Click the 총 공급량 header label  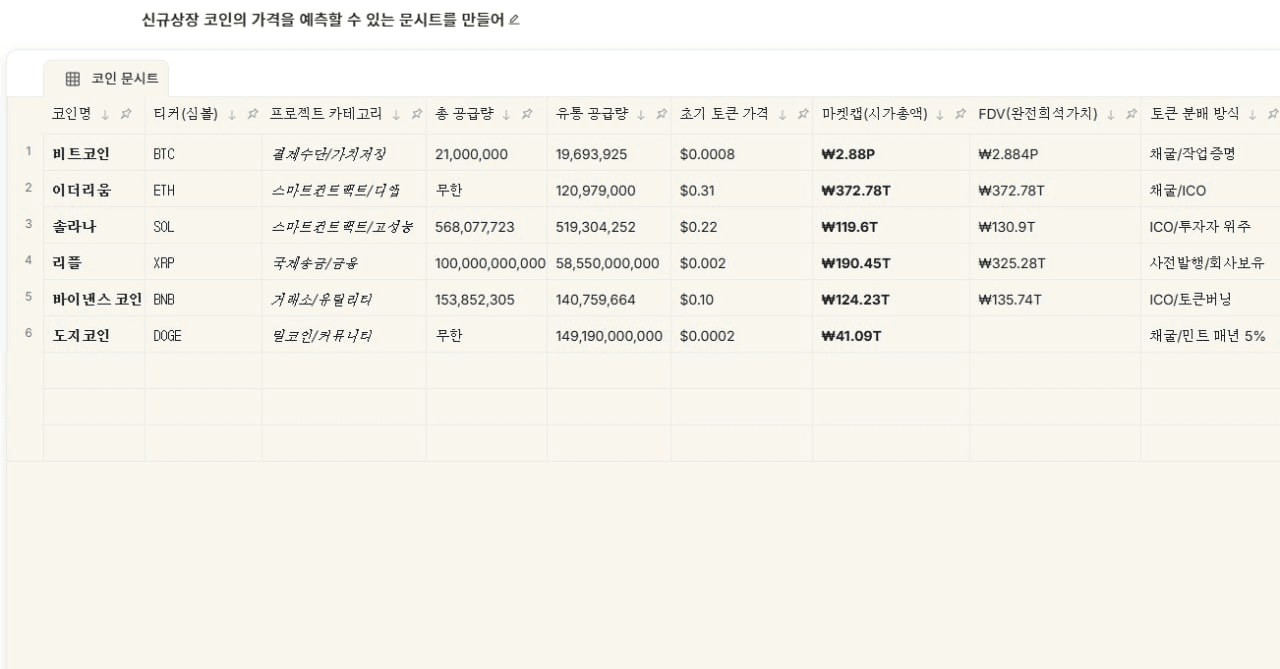pyautogui.click(x=464, y=114)
